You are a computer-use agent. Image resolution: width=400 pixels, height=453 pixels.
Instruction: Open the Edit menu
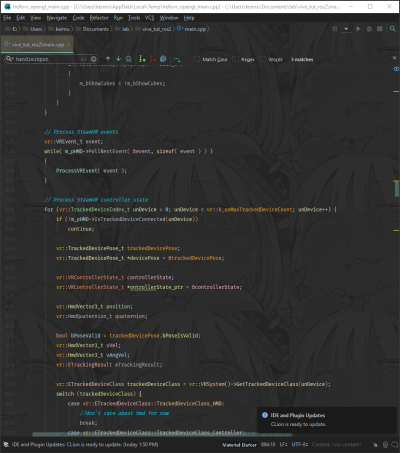(x=21, y=18)
